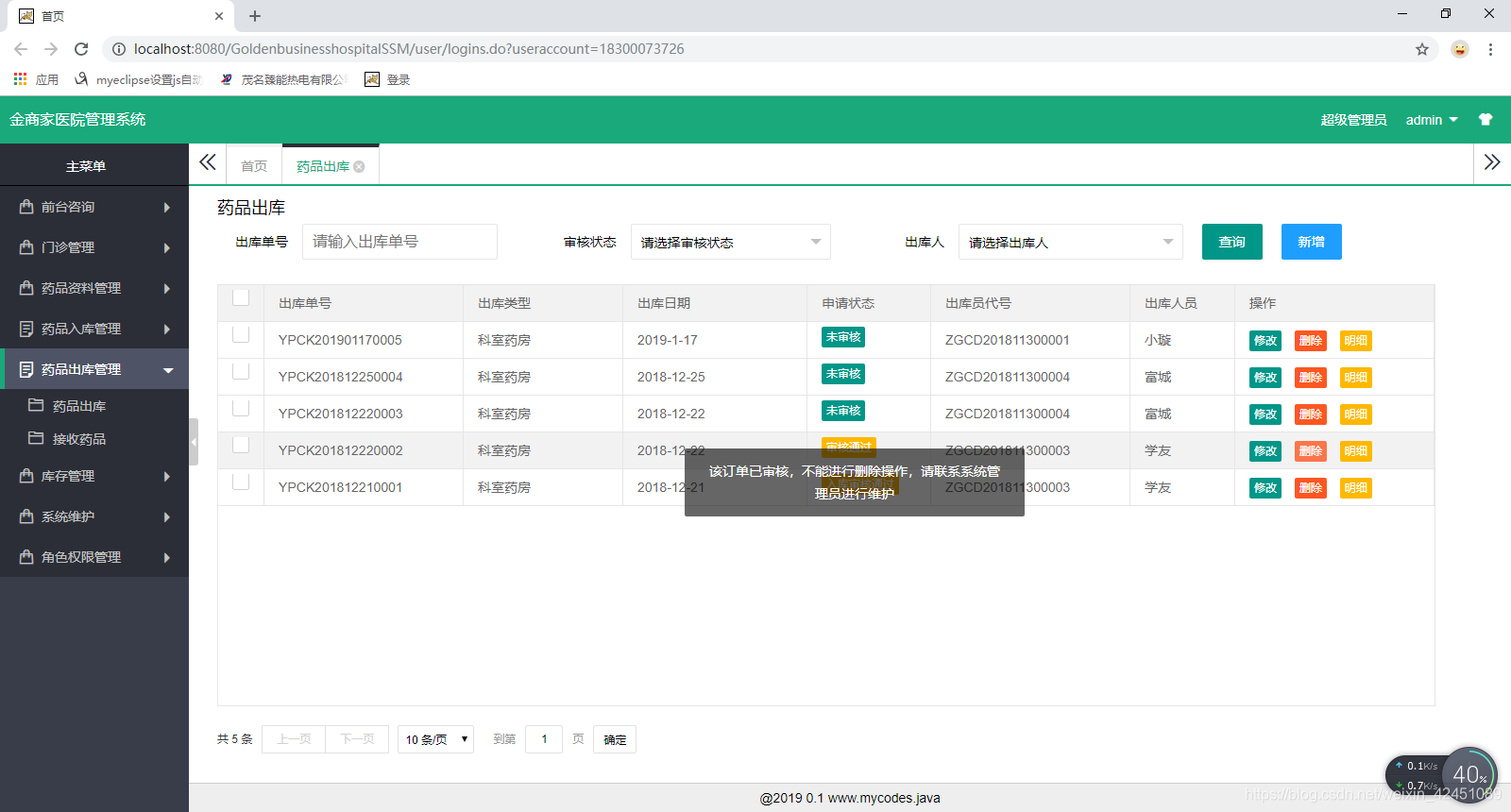1511x812 pixels.
Task: Collapse 药品出库管理 menu
Action: pyautogui.click(x=94, y=369)
